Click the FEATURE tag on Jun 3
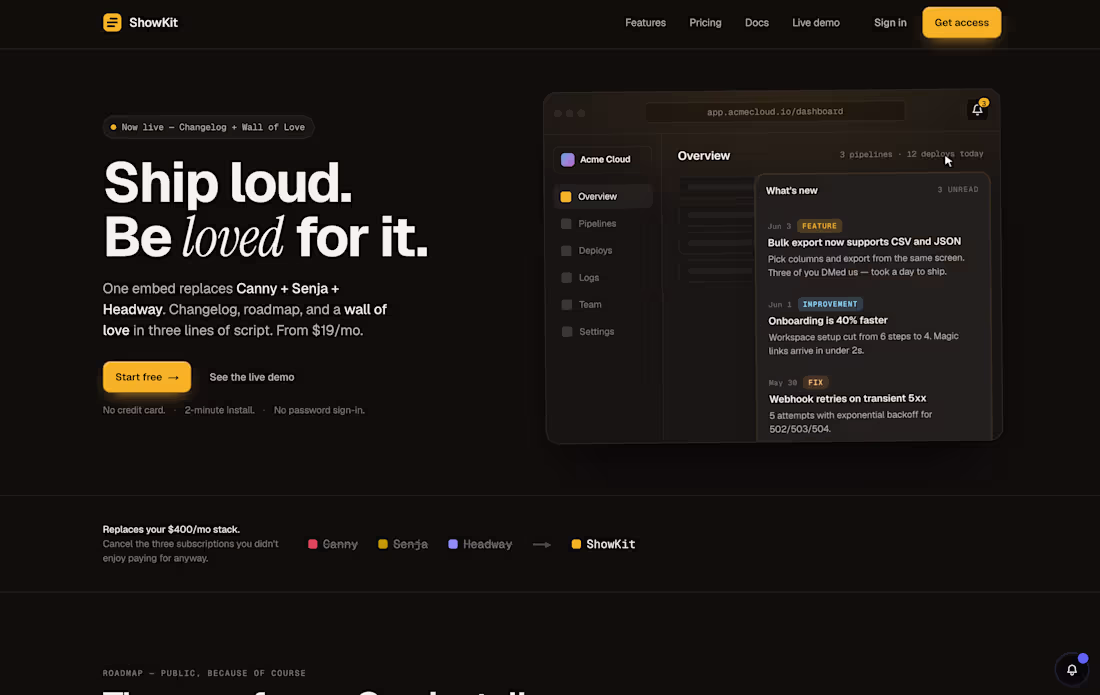This screenshot has height=695, width=1100. (x=819, y=226)
